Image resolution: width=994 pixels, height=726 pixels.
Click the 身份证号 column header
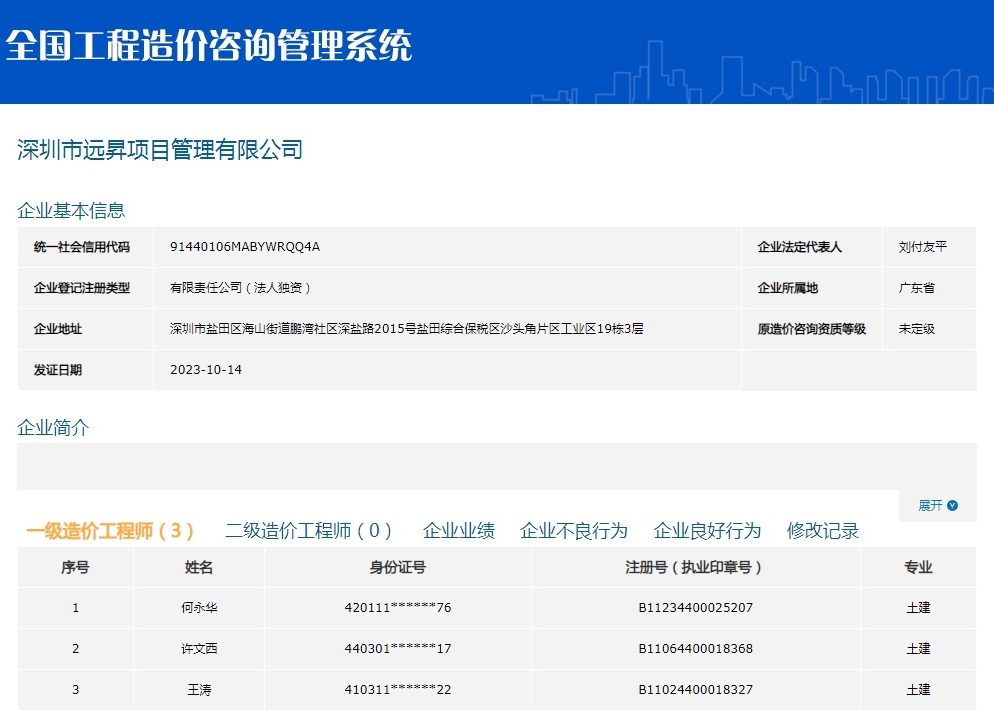tap(397, 567)
